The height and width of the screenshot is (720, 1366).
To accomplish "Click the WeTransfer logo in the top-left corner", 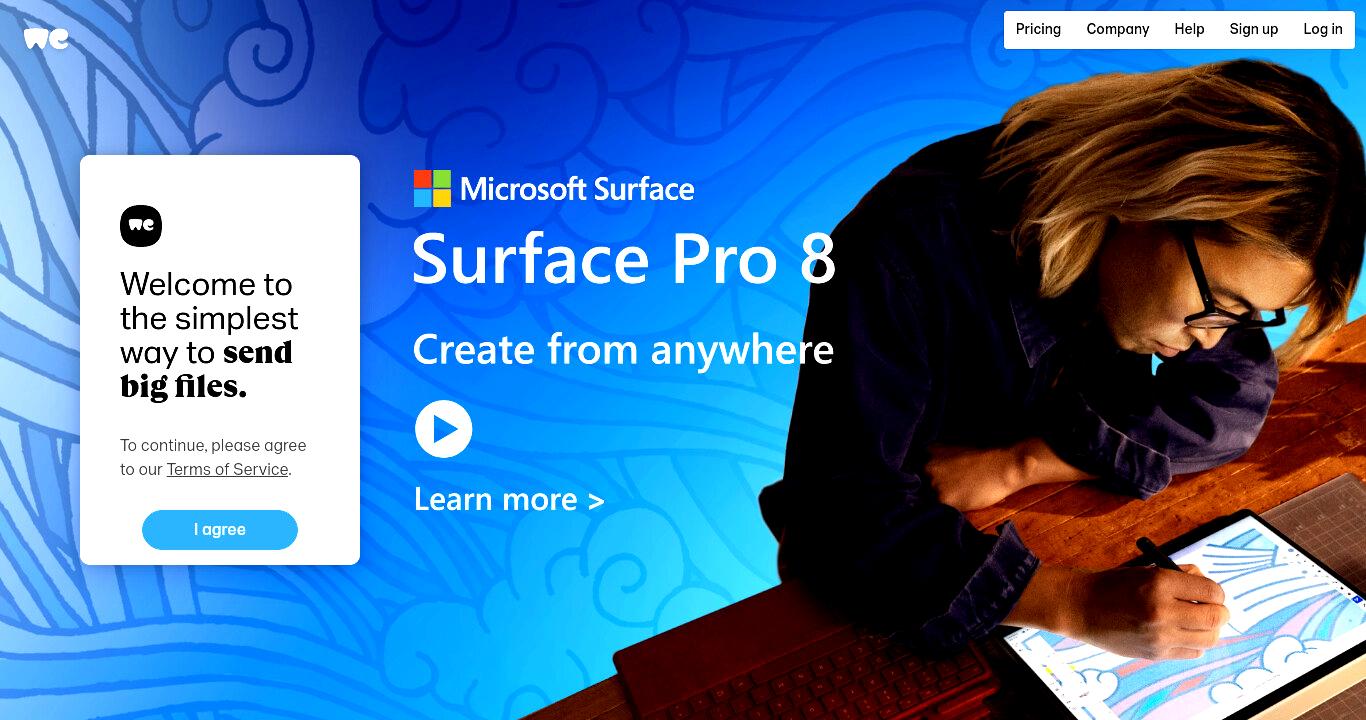I will coord(46,39).
